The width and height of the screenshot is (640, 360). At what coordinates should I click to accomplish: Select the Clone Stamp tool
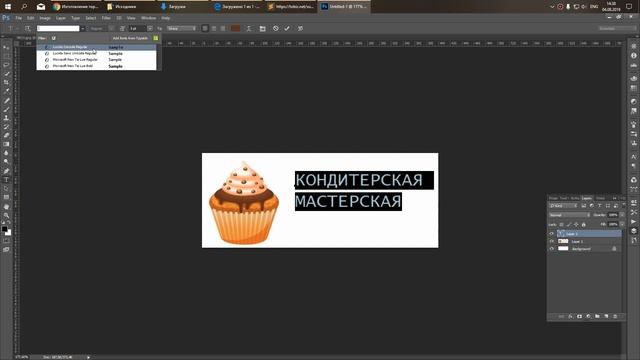6,118
